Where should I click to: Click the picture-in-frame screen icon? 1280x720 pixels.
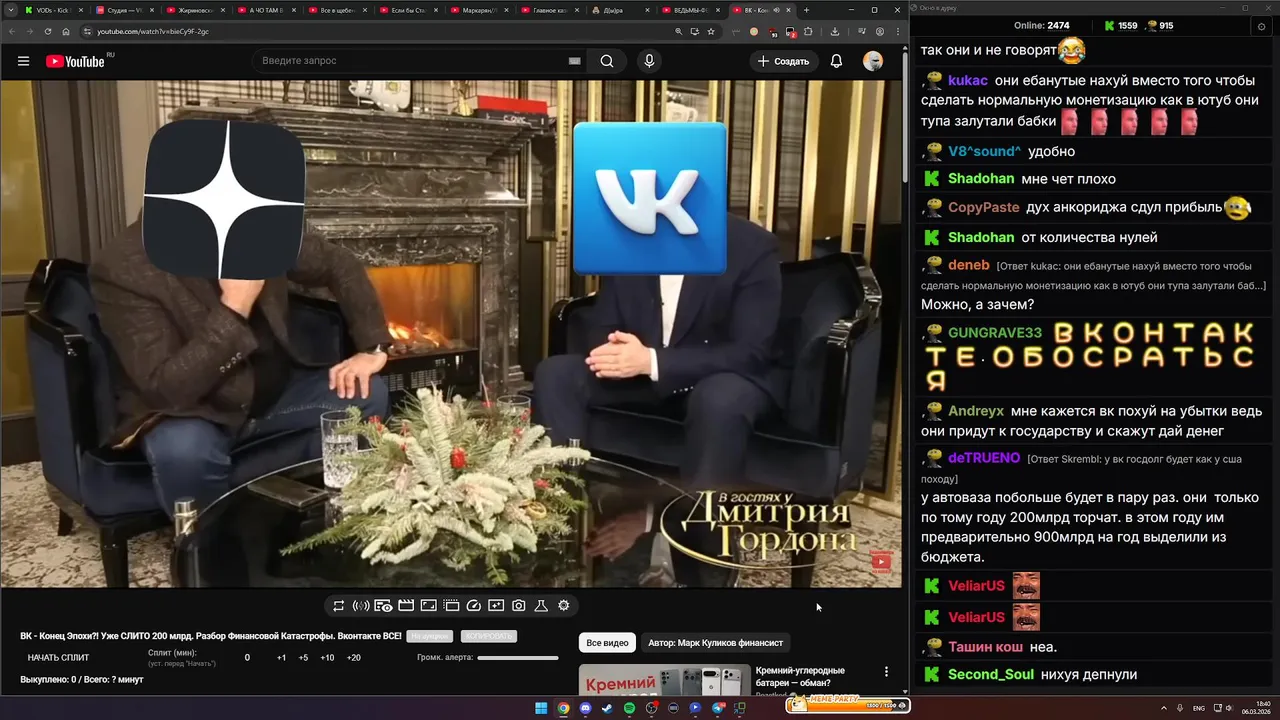point(428,606)
